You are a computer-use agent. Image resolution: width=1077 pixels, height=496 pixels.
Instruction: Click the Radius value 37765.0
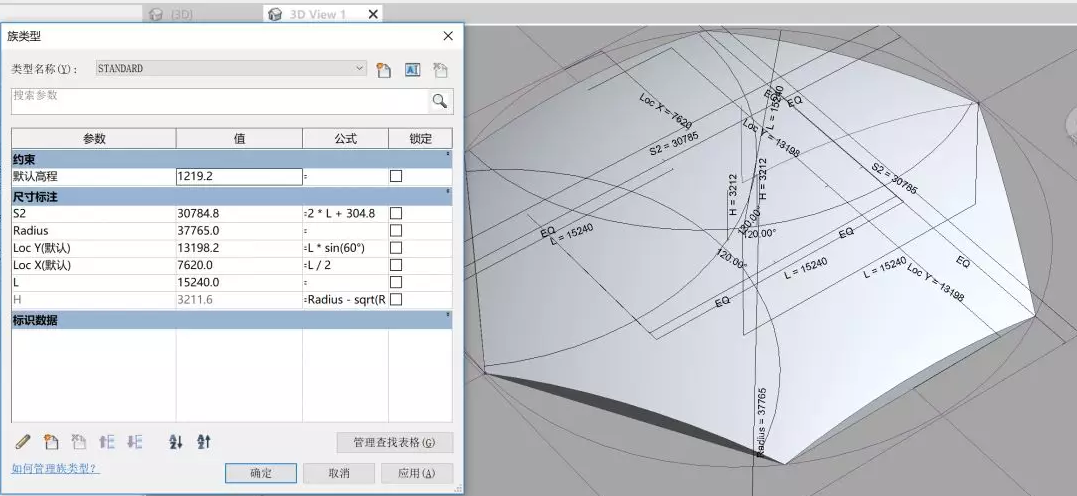click(239, 230)
